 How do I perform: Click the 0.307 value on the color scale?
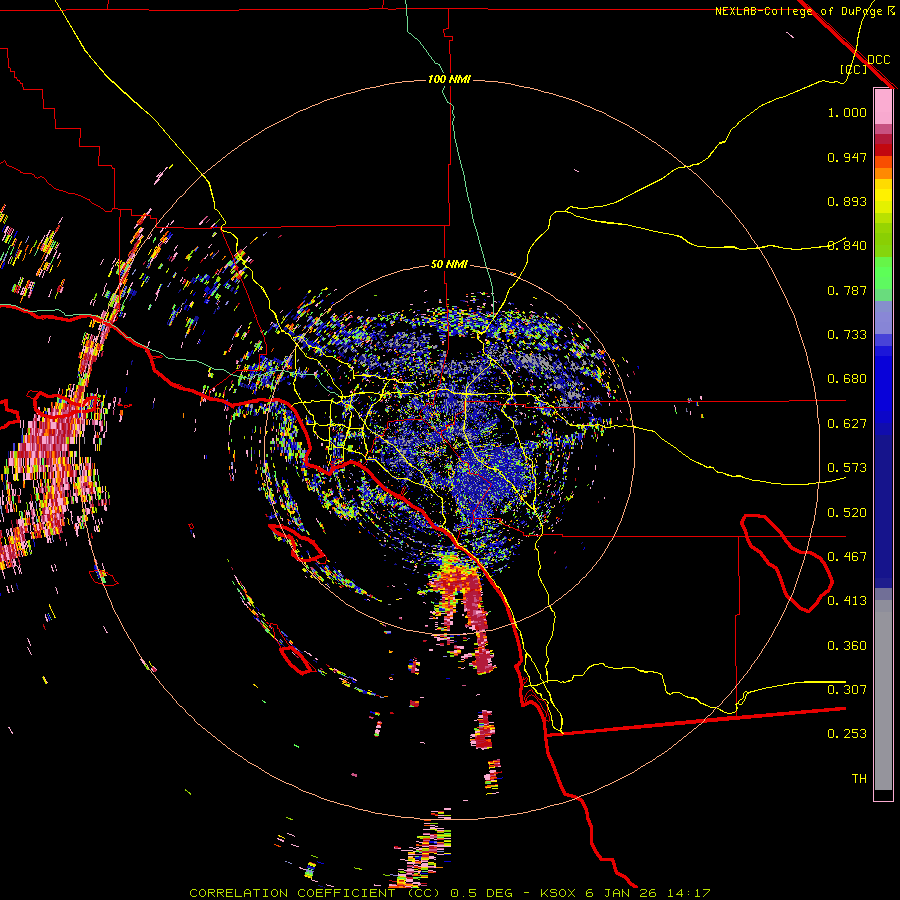[x=847, y=690]
